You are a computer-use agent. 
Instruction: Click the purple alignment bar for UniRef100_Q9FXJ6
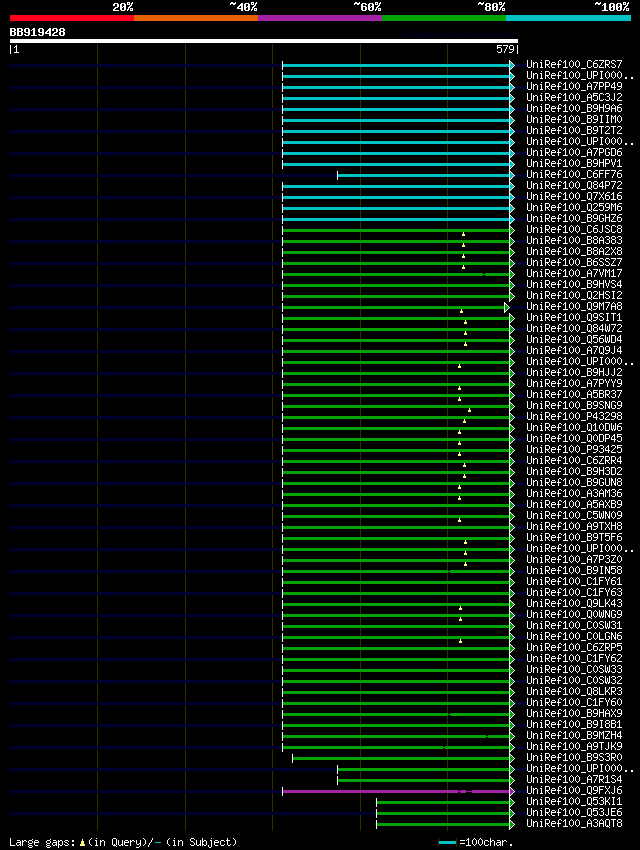(x=397, y=791)
